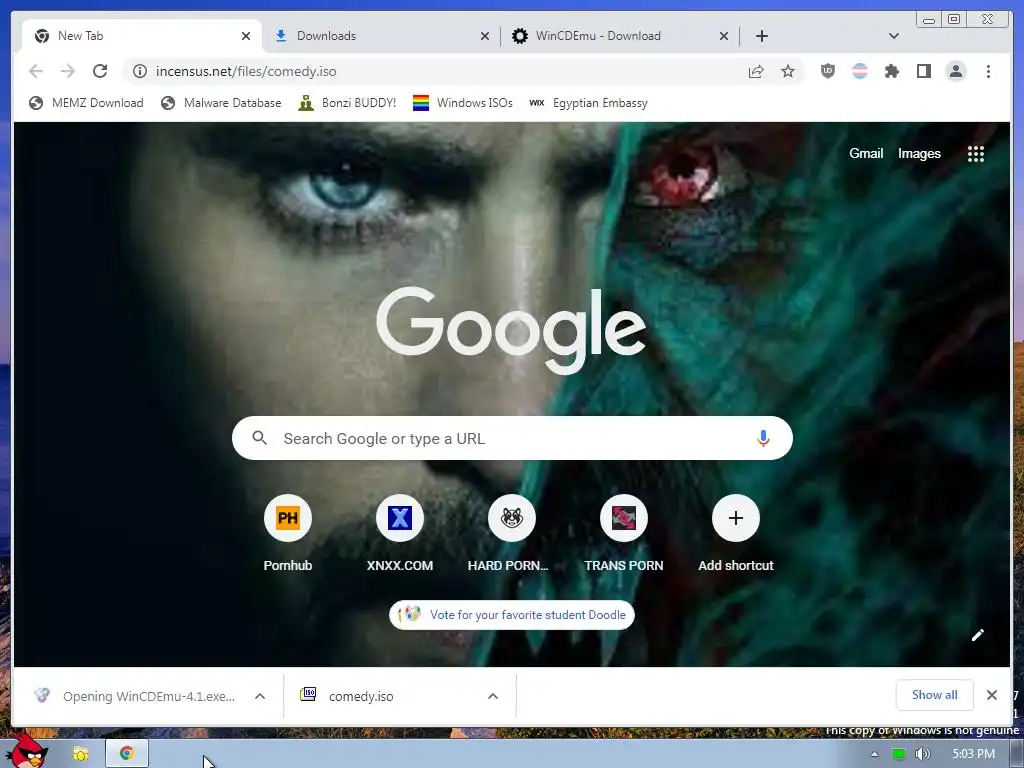Image resolution: width=1024 pixels, height=768 pixels.
Task: Close the downloads bar
Action: tap(991, 695)
